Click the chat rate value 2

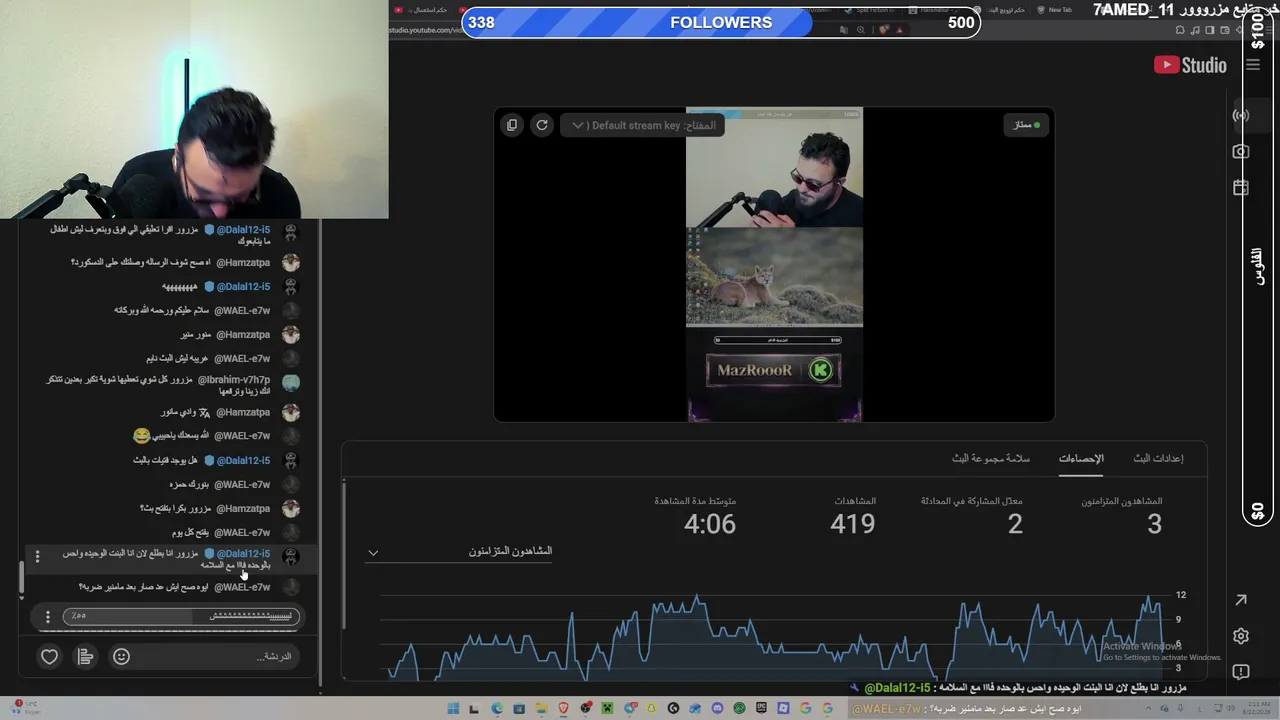(x=1015, y=524)
